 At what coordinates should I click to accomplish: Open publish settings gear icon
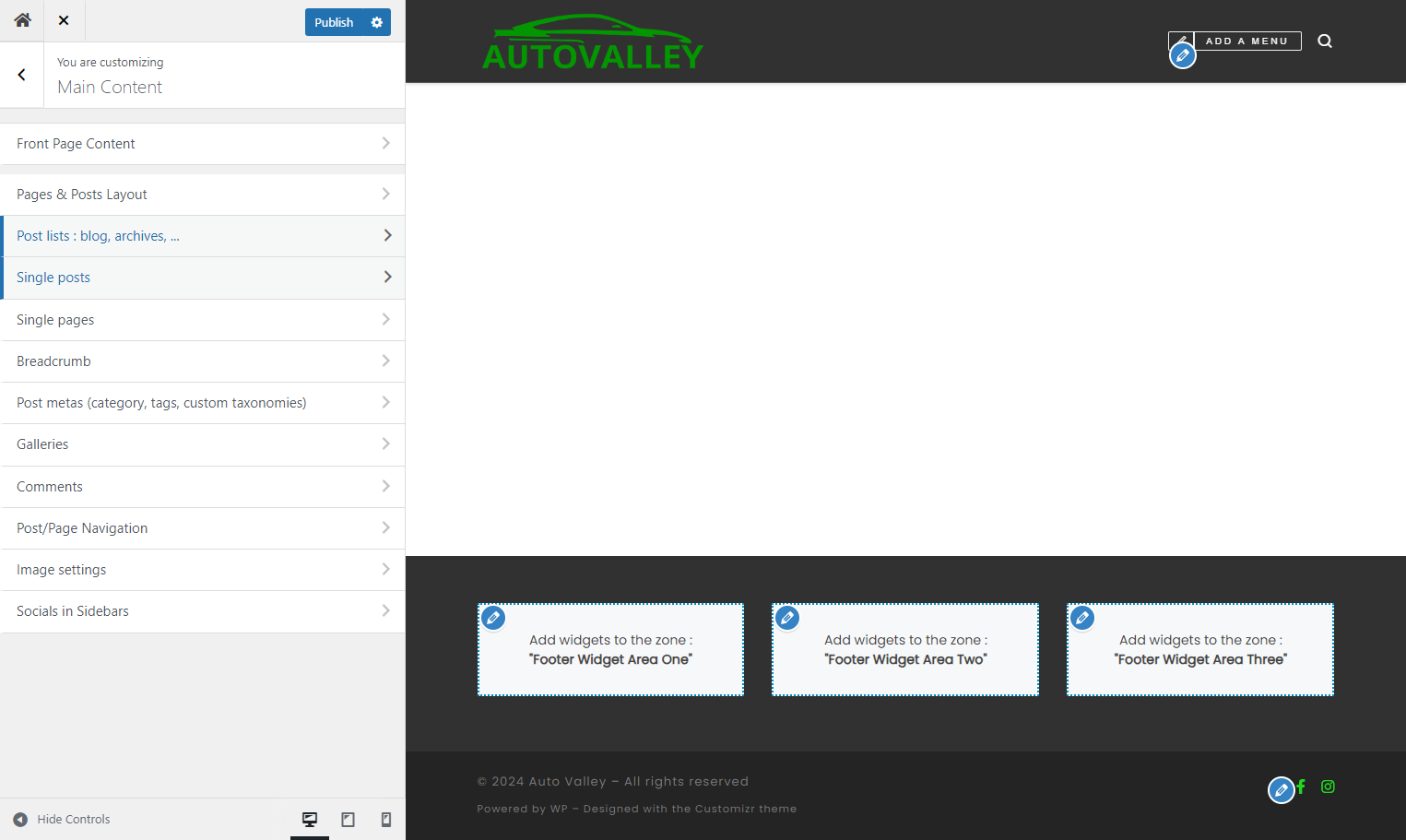pyautogui.click(x=377, y=22)
